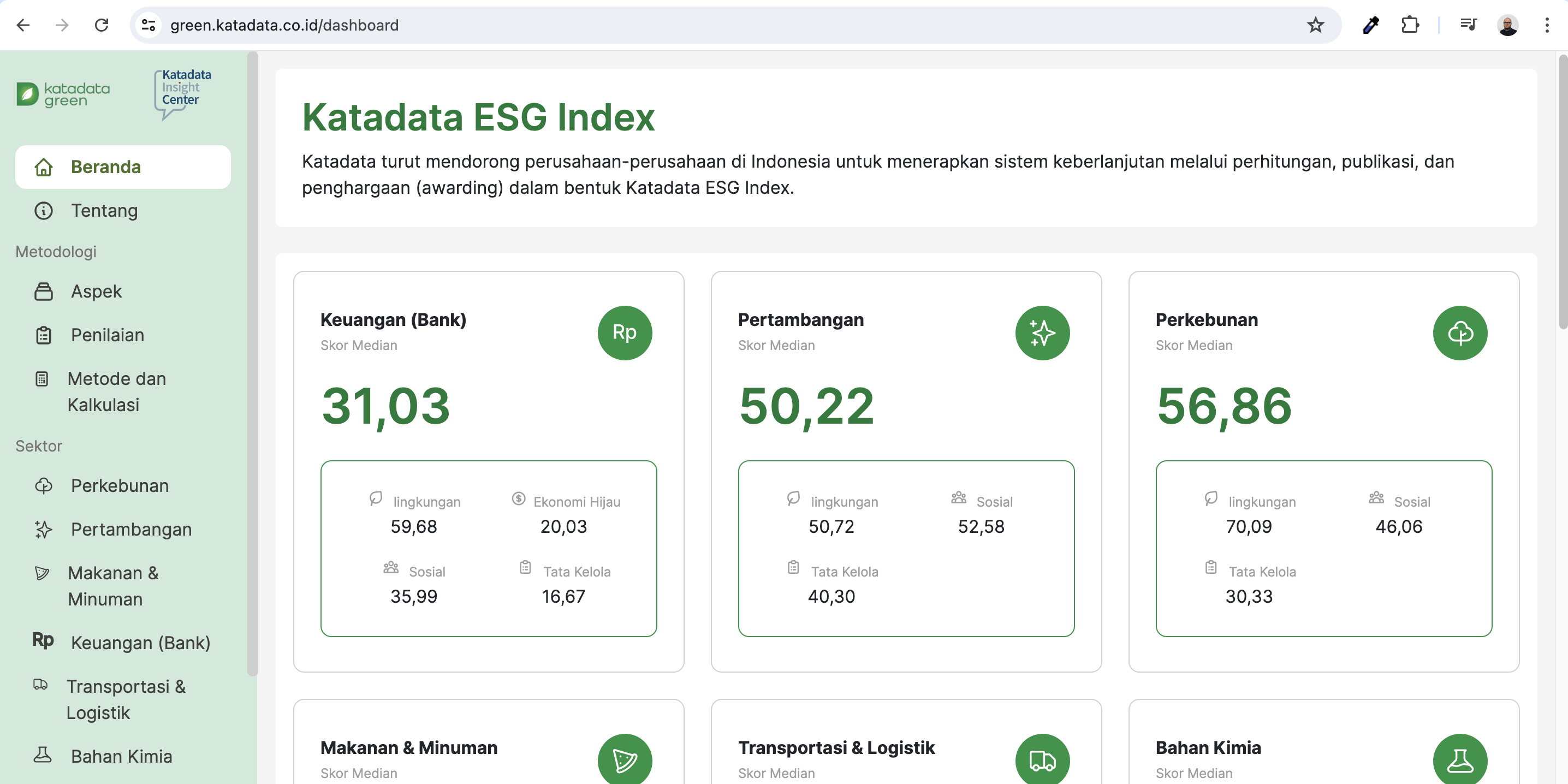Viewport: 1568px width, 784px height.
Task: Click the Sosial value 35,99
Action: [414, 597]
